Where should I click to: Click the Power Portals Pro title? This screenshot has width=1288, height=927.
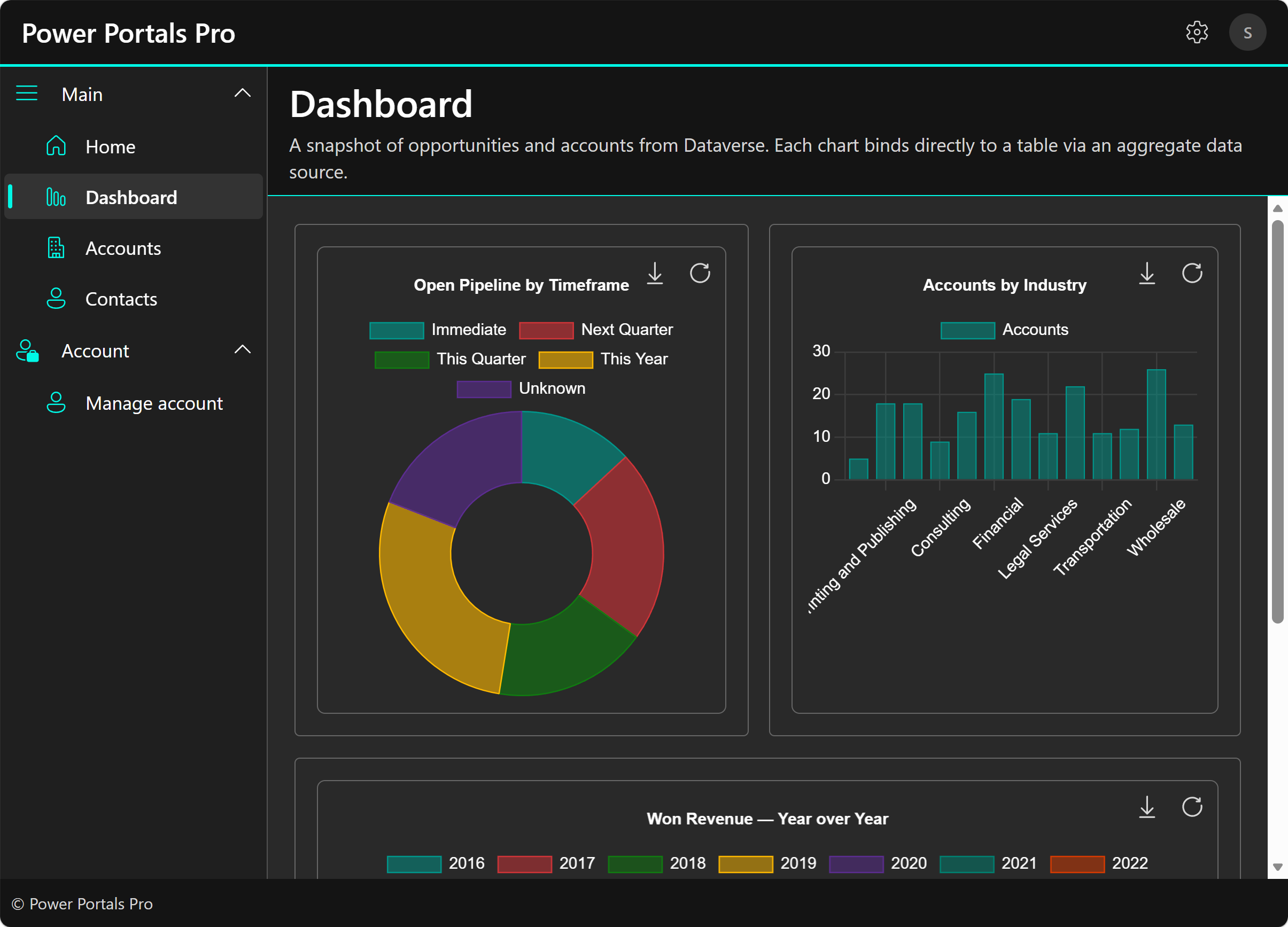pos(128,33)
